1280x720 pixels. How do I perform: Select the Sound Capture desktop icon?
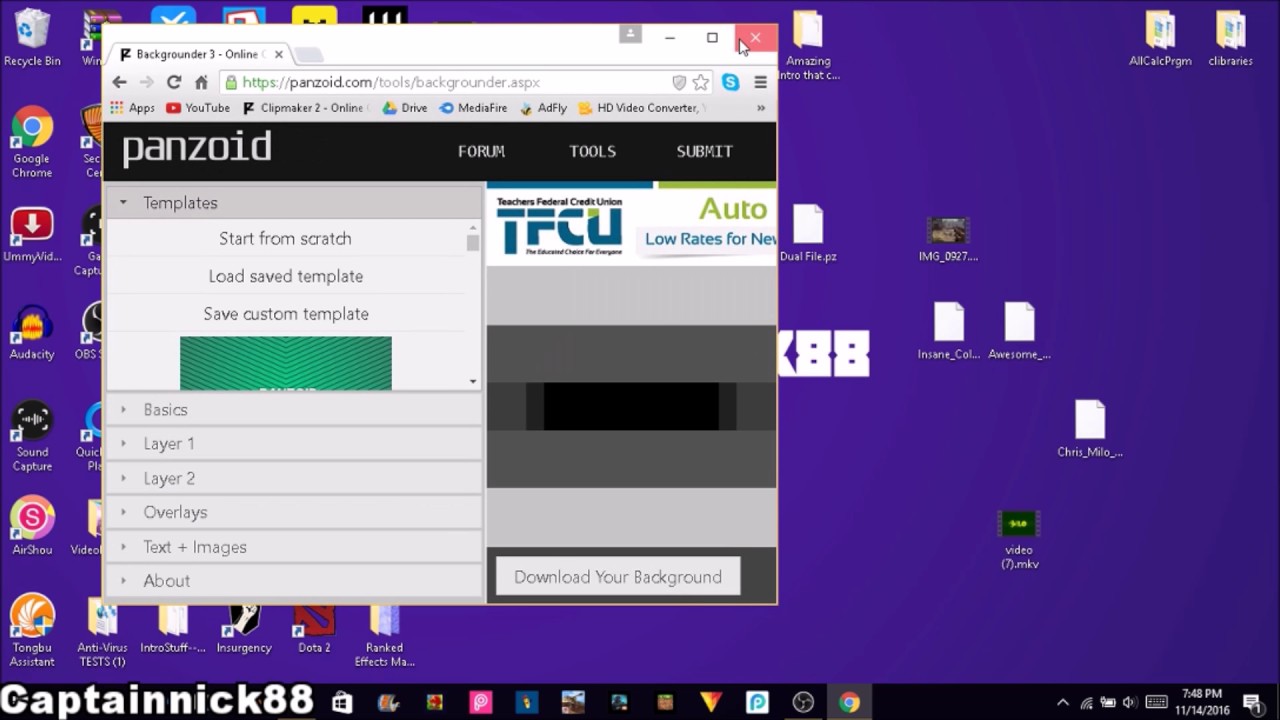(x=32, y=437)
